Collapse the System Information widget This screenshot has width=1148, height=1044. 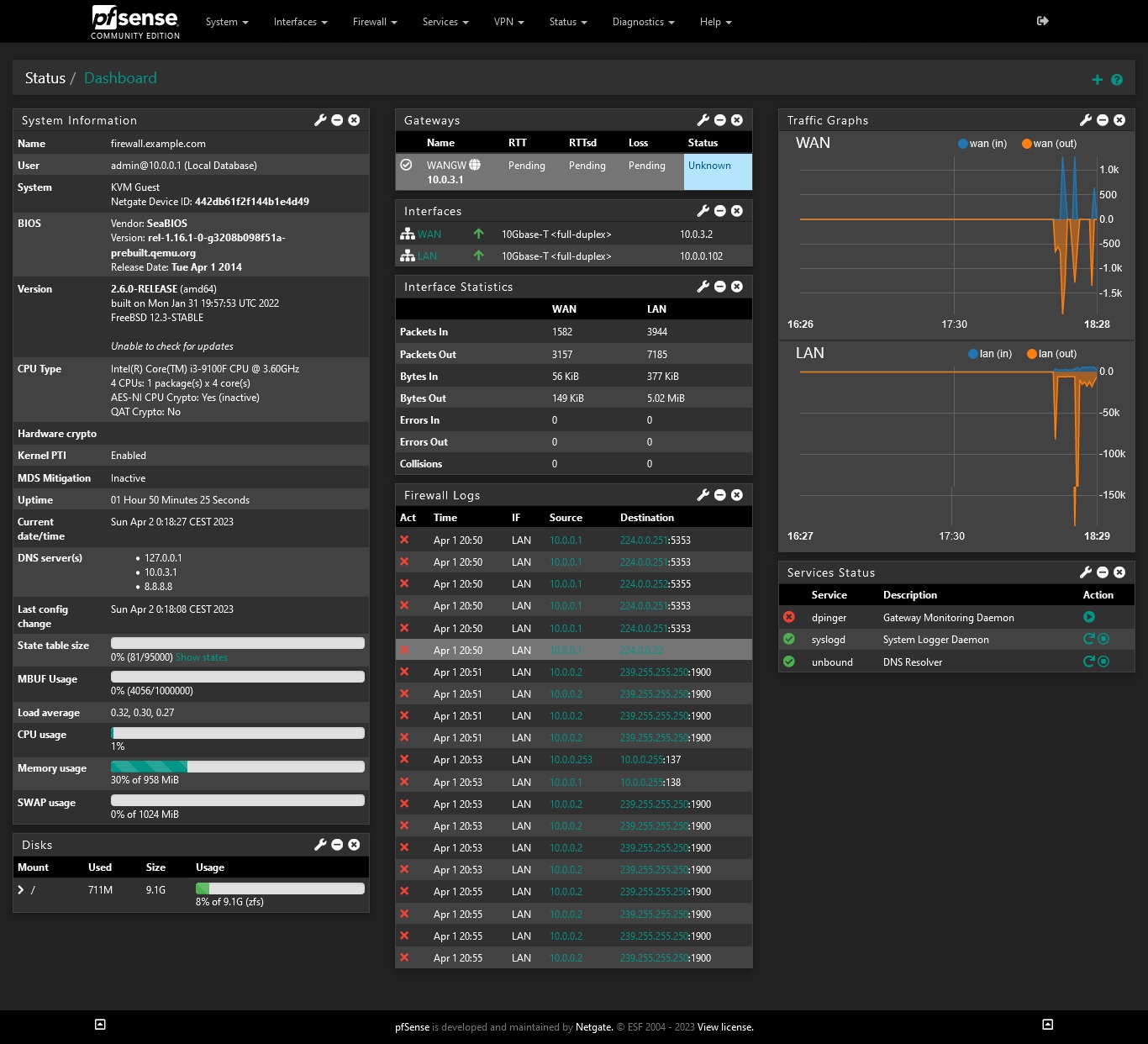pos(337,120)
